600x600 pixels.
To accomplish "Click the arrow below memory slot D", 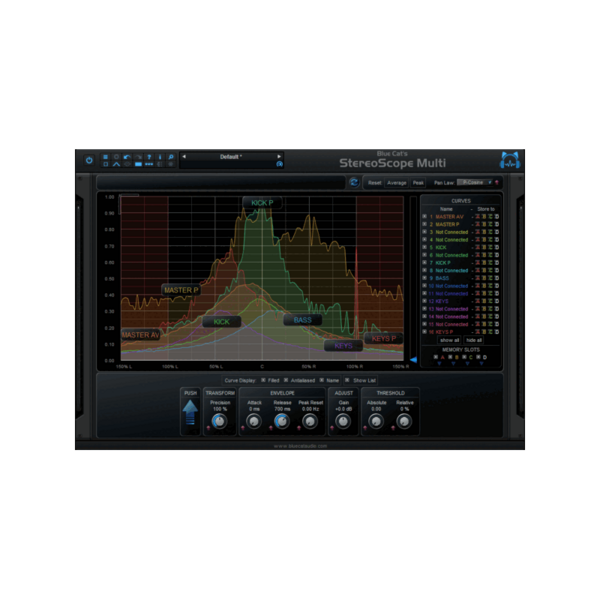I will click(481, 364).
